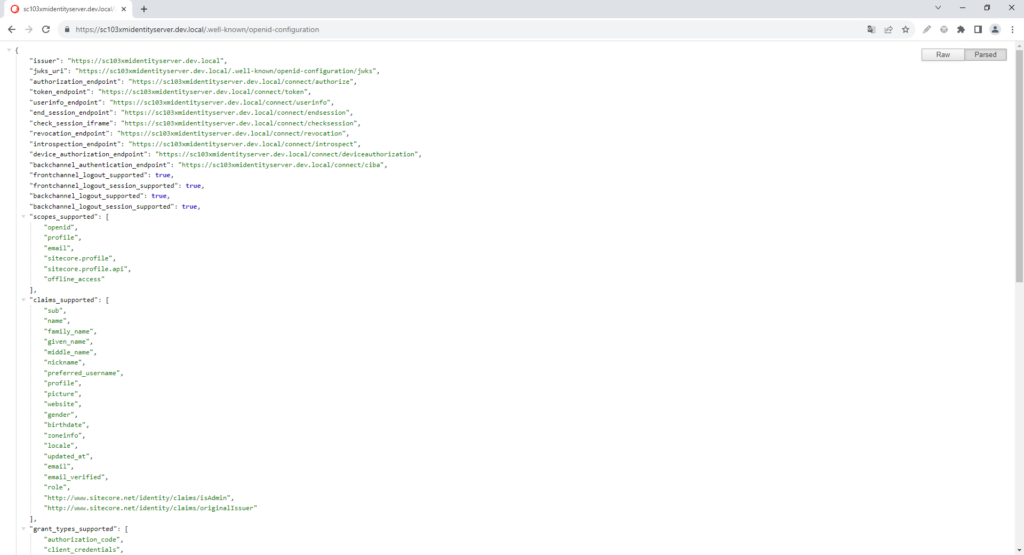This screenshot has height=555, width=1024.
Task: Open the Extensions puzzle piece menu
Action: pyautogui.click(x=961, y=29)
